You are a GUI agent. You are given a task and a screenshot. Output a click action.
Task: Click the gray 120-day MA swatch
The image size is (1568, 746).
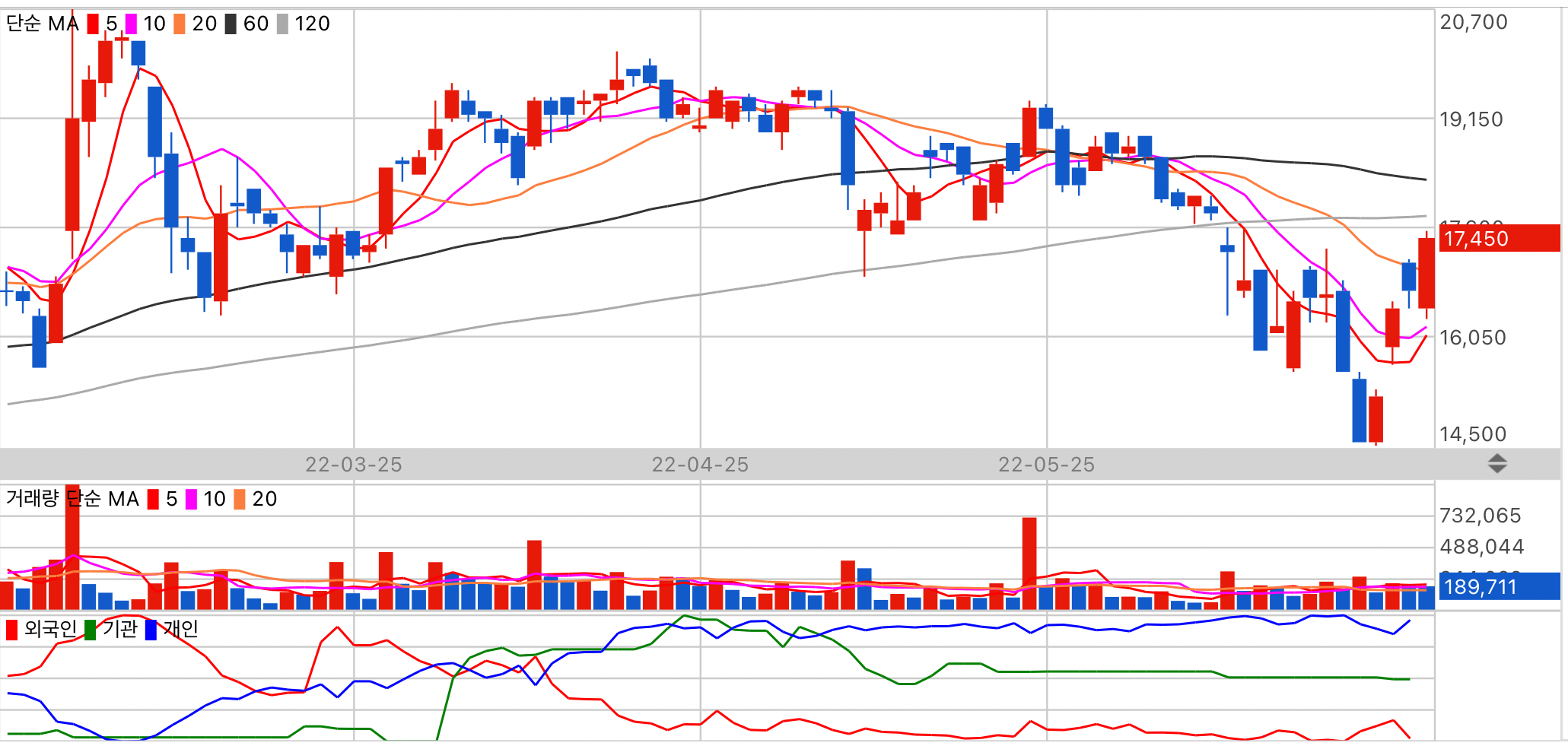(x=282, y=24)
